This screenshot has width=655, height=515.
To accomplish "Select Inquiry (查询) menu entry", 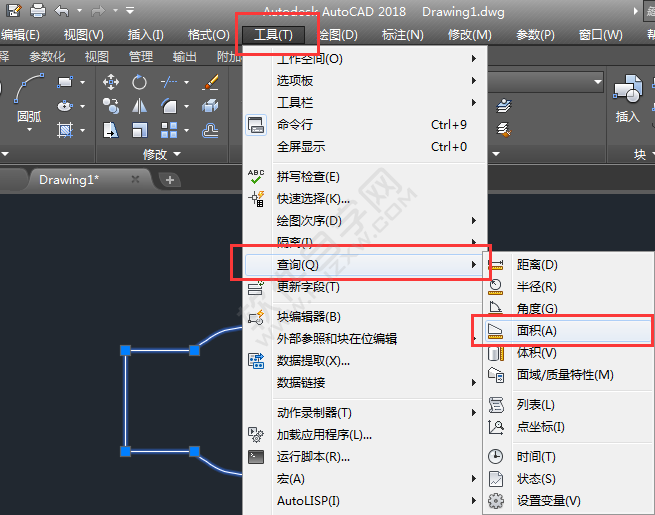I will tap(363, 265).
